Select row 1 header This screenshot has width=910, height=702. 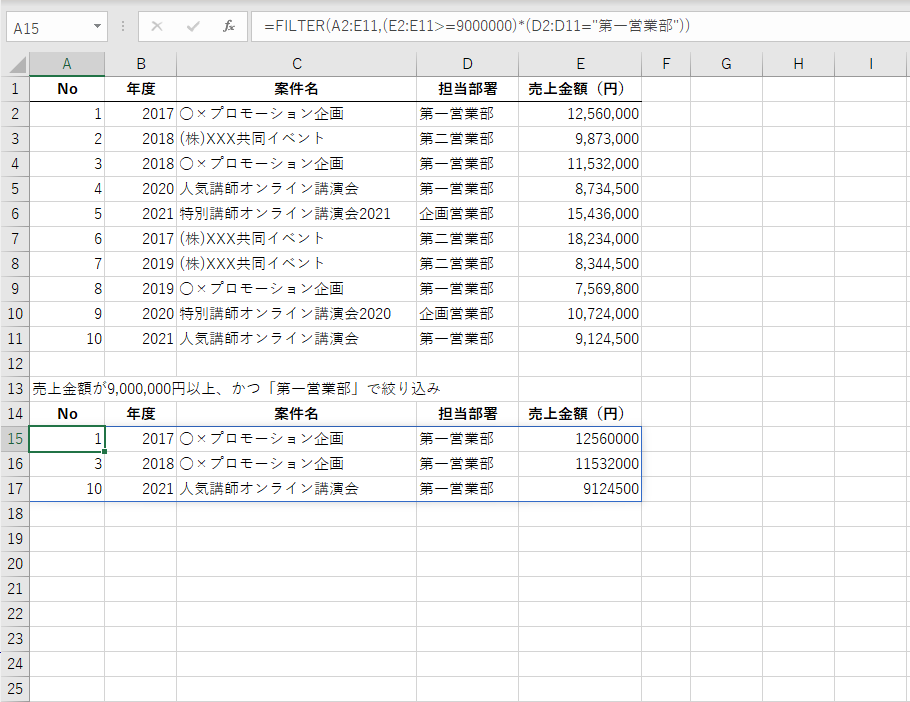tap(14, 88)
